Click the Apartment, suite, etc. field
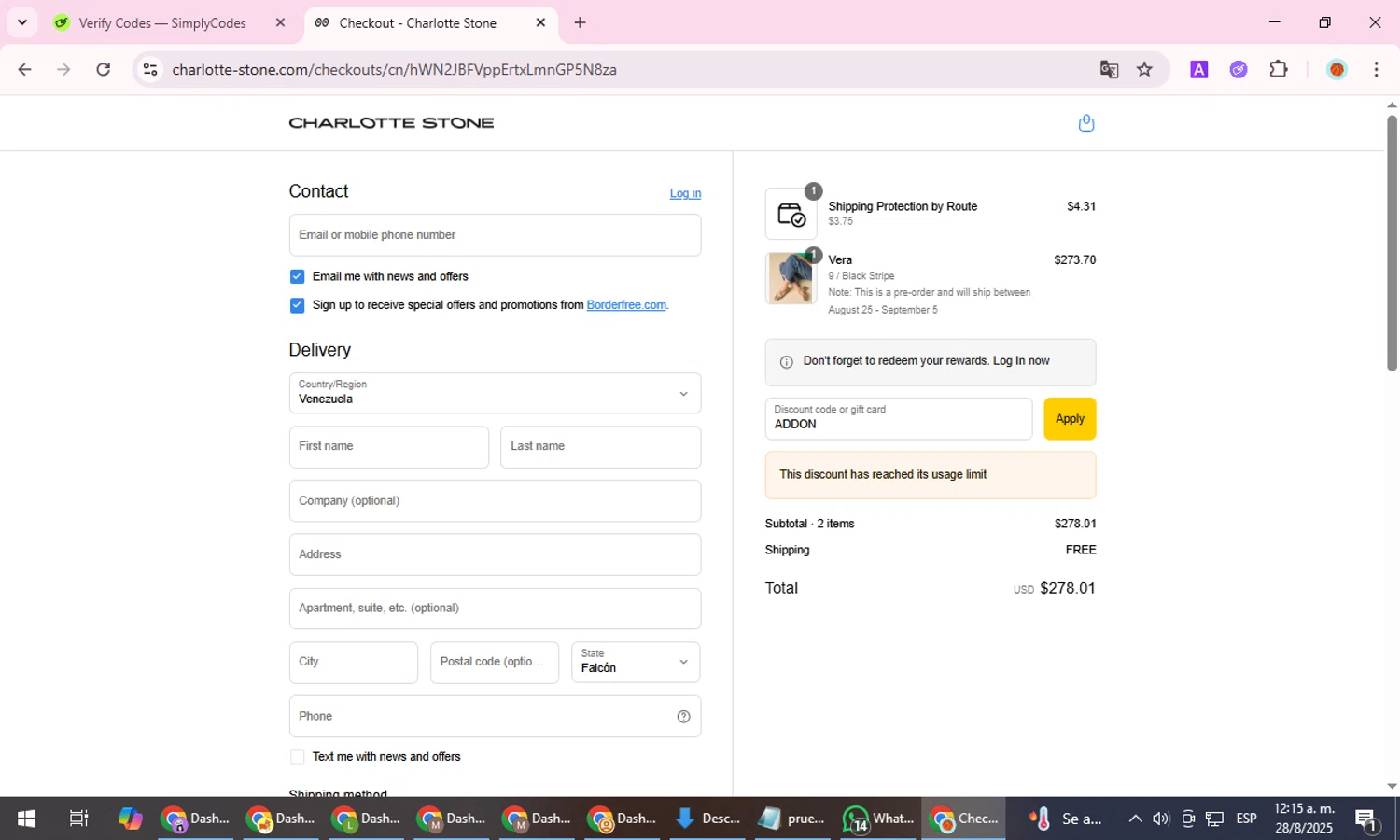The image size is (1400, 840). 495,609
